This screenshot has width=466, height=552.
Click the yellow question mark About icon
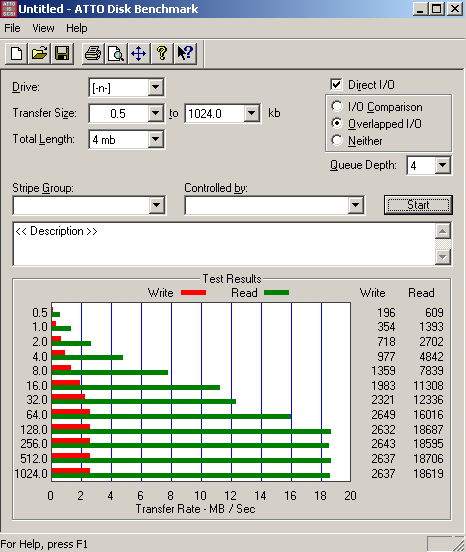162,54
